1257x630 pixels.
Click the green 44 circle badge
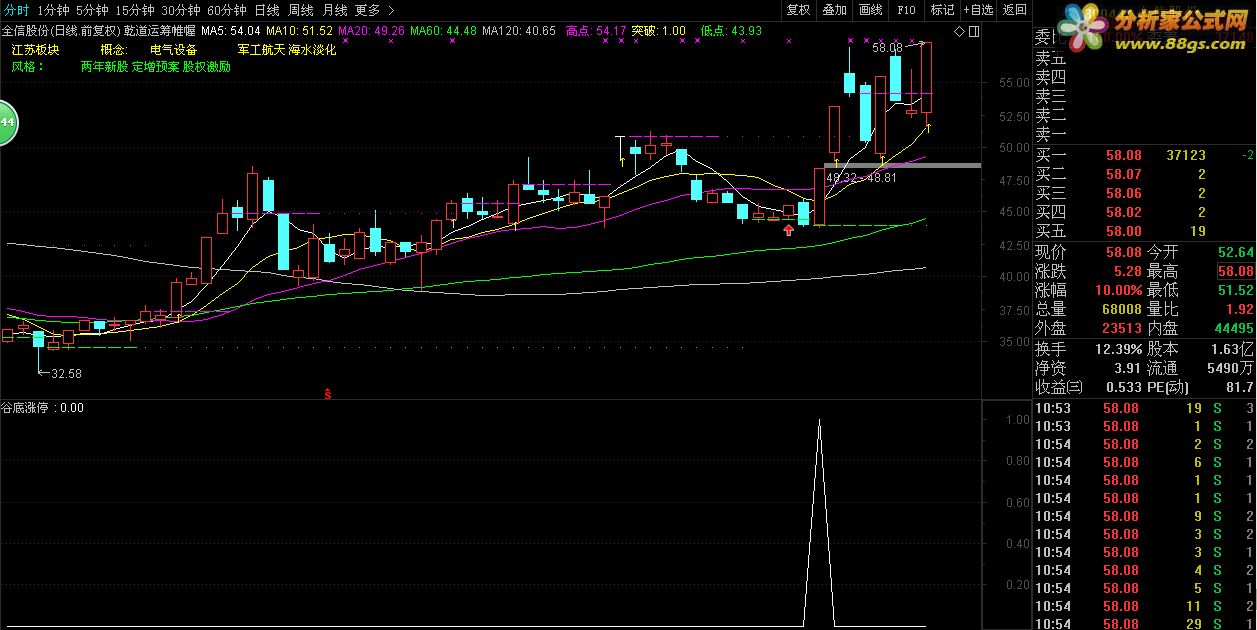coord(6,122)
